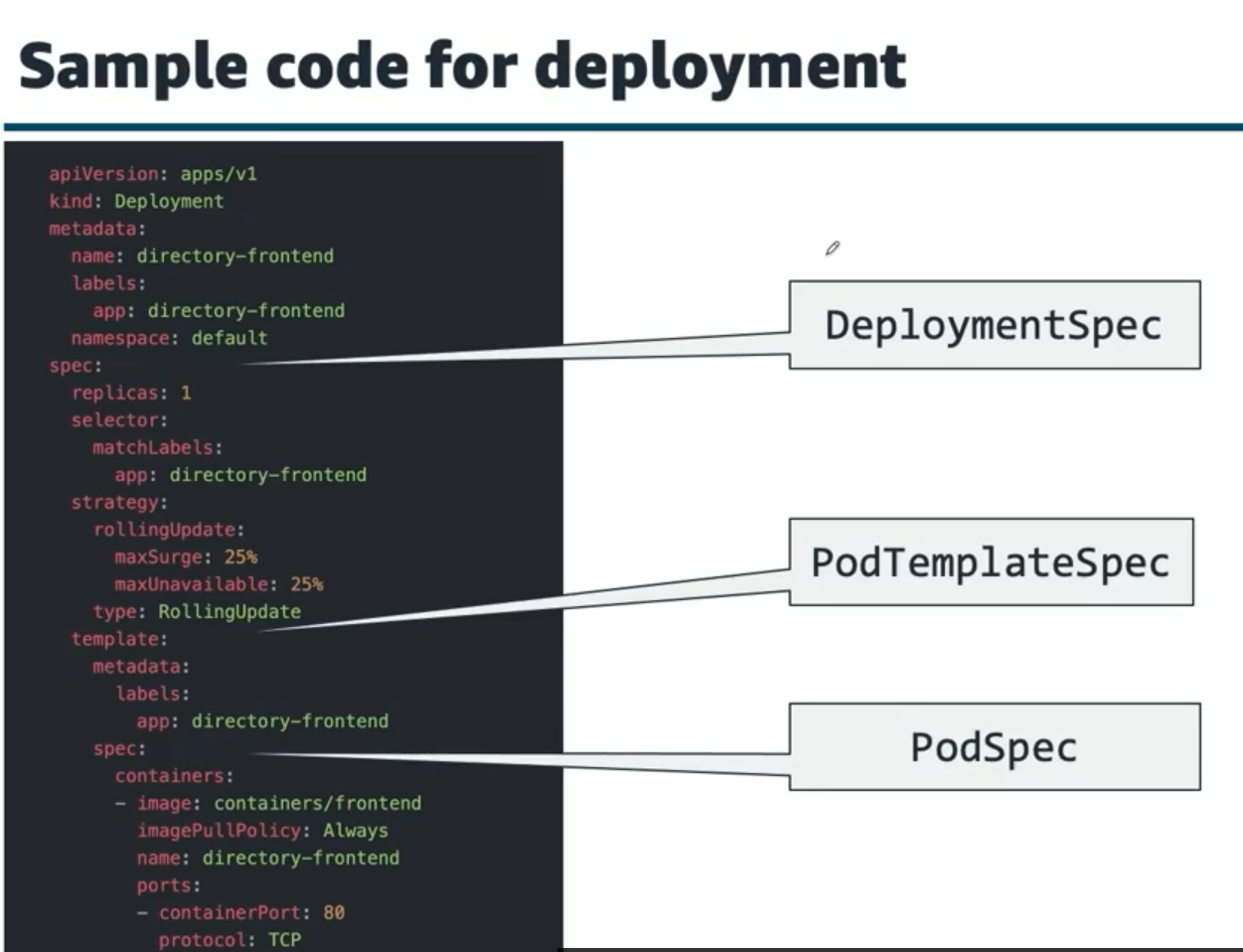Click the 'maxSurge: 25%' line
Image resolution: width=1243 pixels, height=952 pixels.
(x=186, y=556)
